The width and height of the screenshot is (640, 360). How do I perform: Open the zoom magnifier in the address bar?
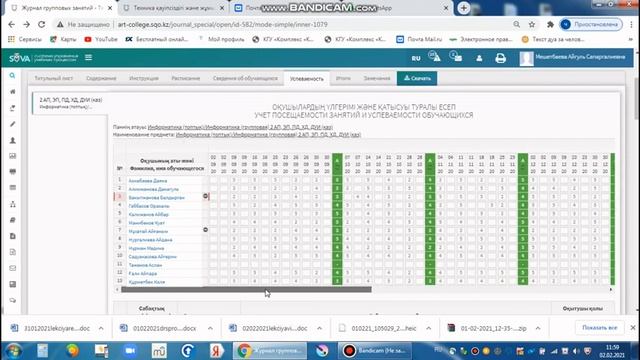pos(517,24)
